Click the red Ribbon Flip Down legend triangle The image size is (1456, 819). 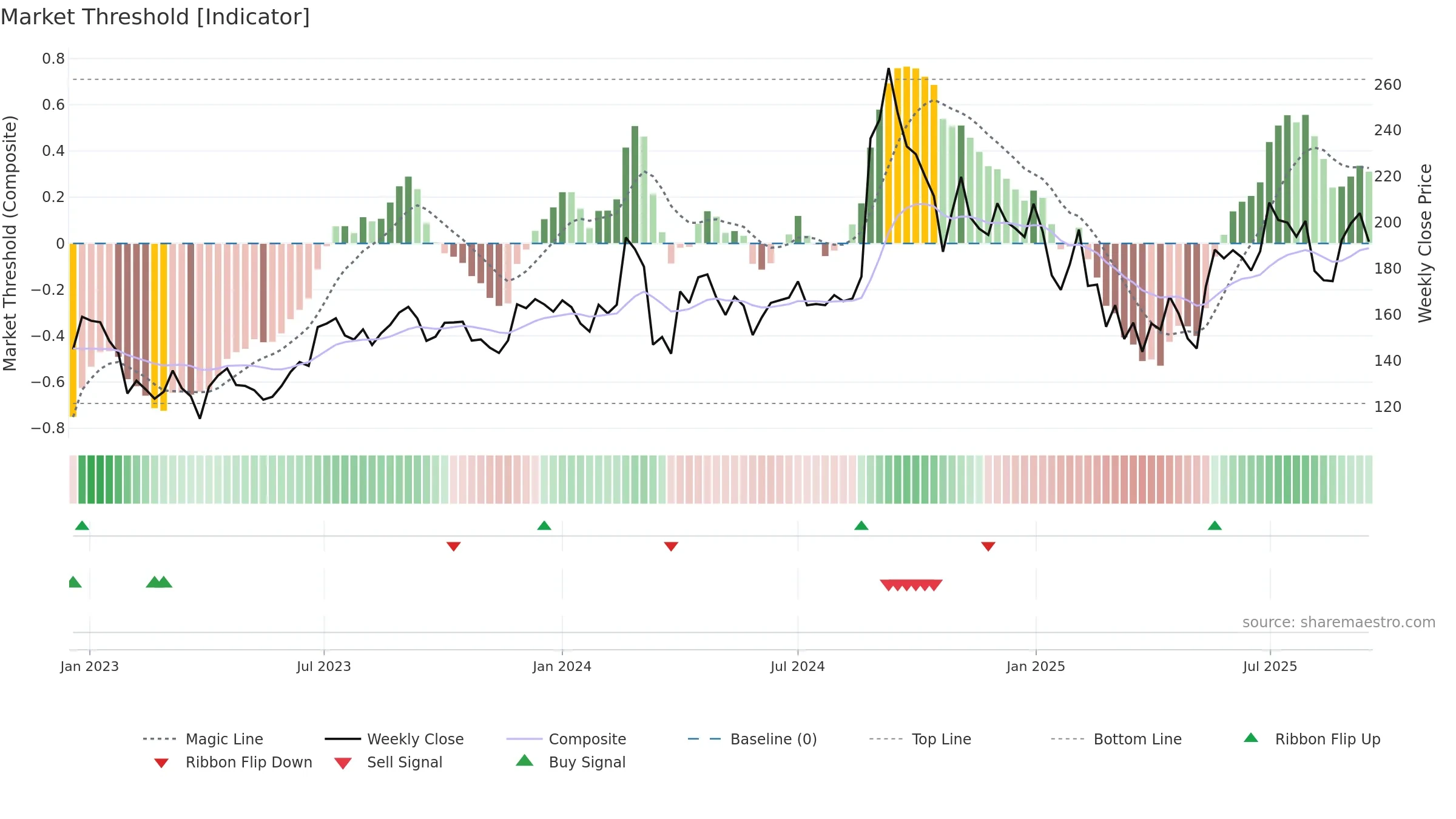tap(161, 763)
